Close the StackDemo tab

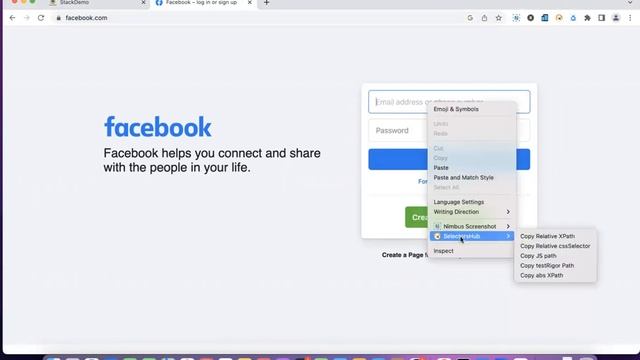143,2
